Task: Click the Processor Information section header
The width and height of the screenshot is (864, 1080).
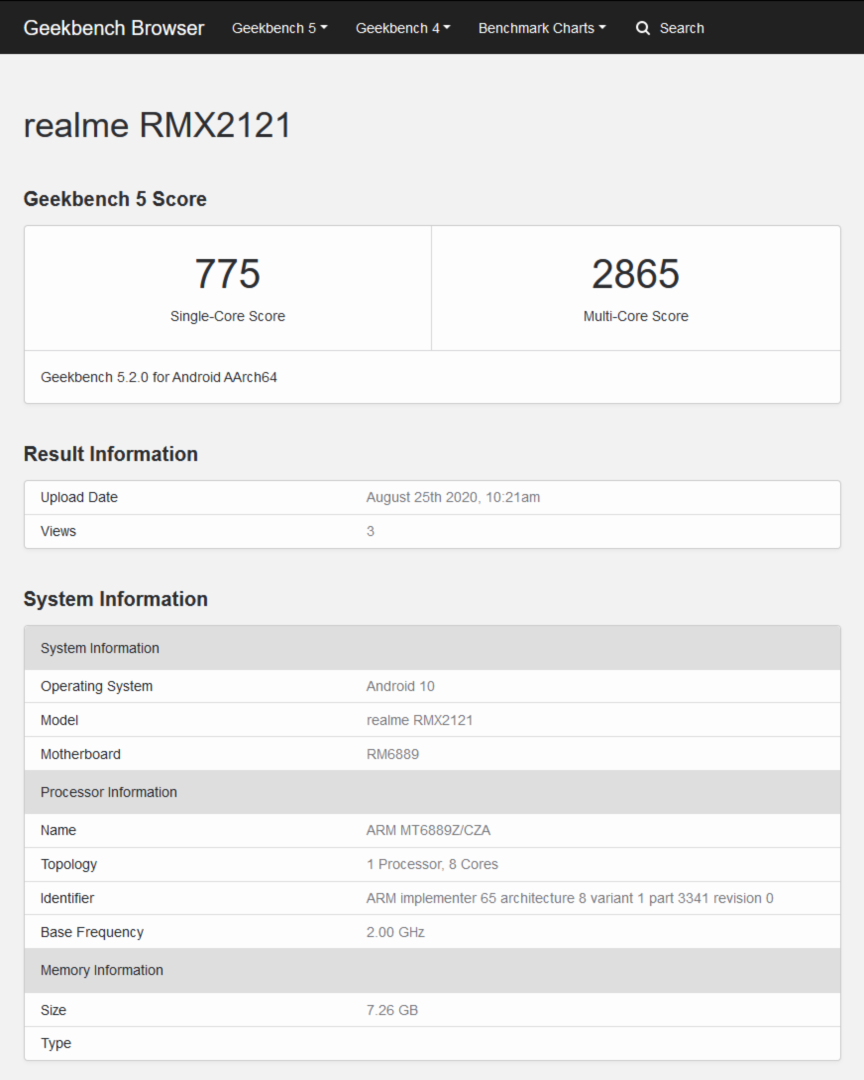Action: 432,792
